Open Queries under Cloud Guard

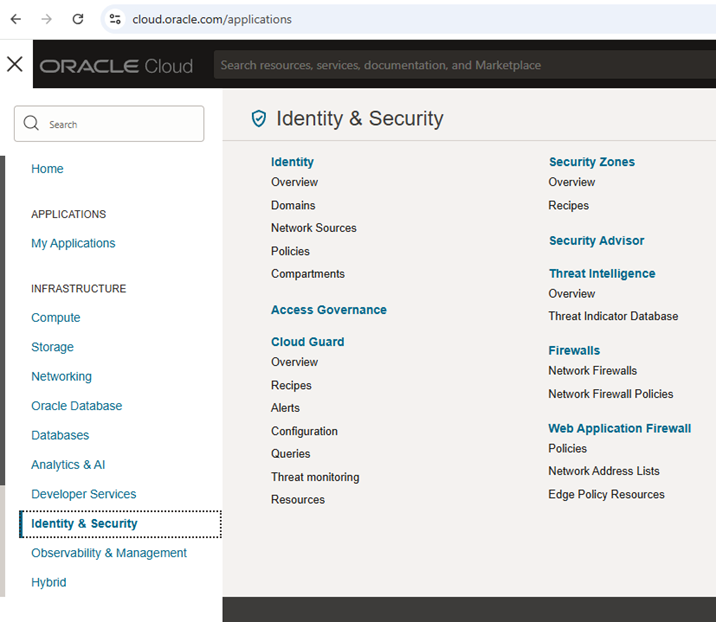(290, 454)
